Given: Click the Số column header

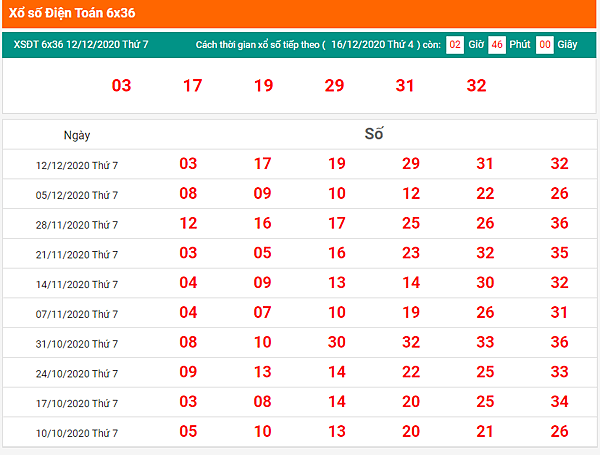Looking at the screenshot, I should (x=374, y=134).
